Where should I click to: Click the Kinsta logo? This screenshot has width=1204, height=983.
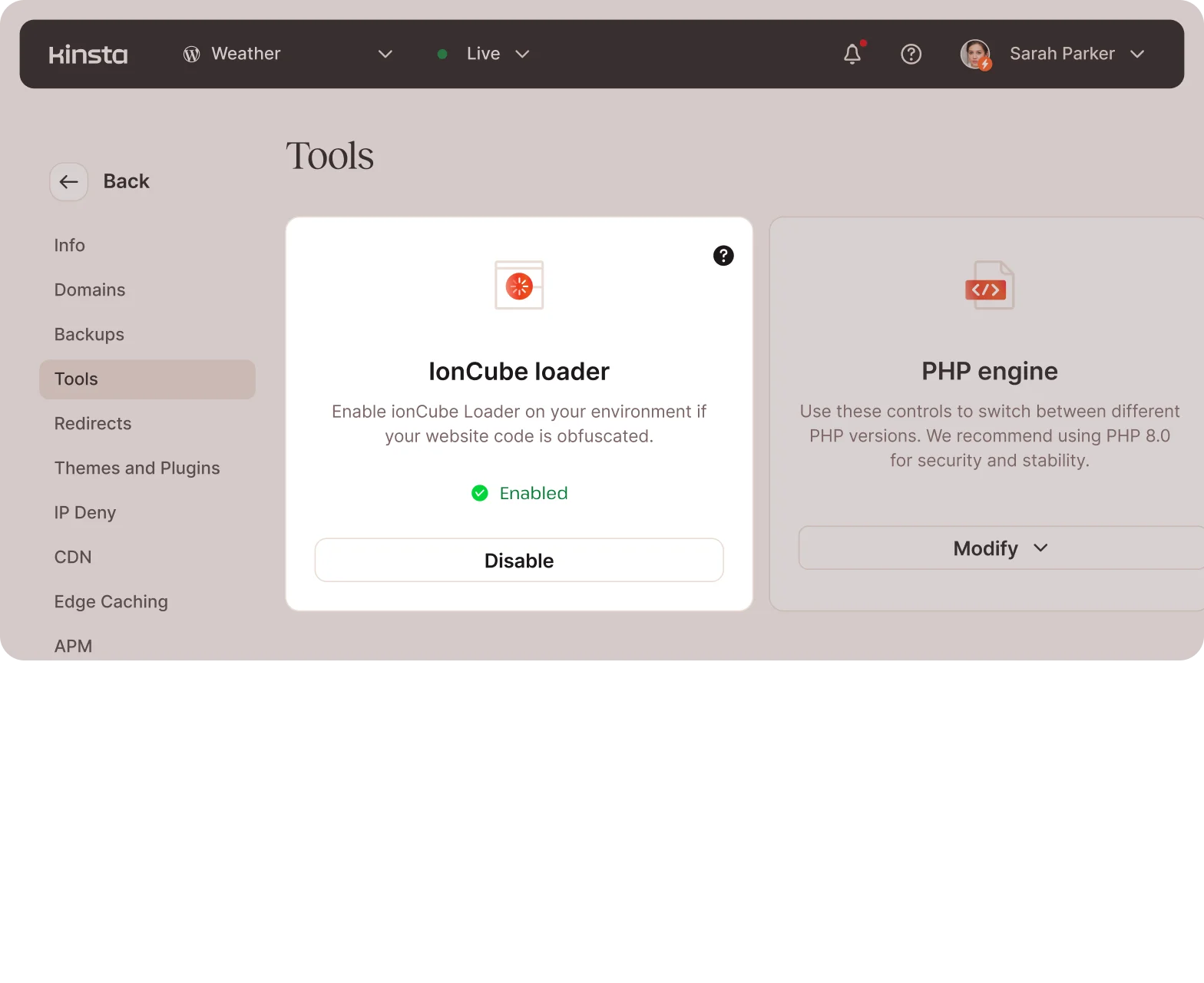tap(88, 55)
